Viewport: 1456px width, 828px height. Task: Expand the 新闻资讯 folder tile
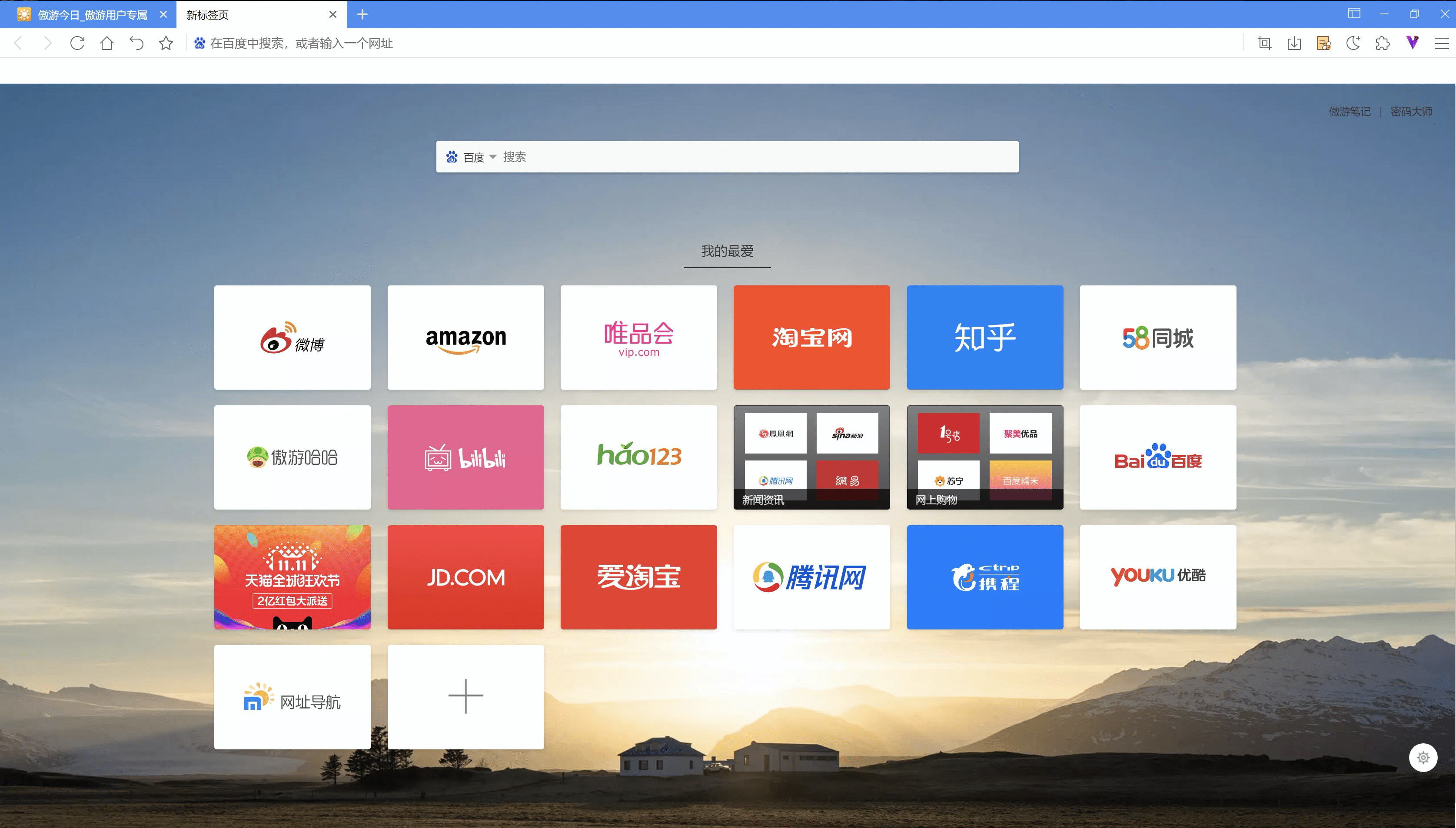811,457
